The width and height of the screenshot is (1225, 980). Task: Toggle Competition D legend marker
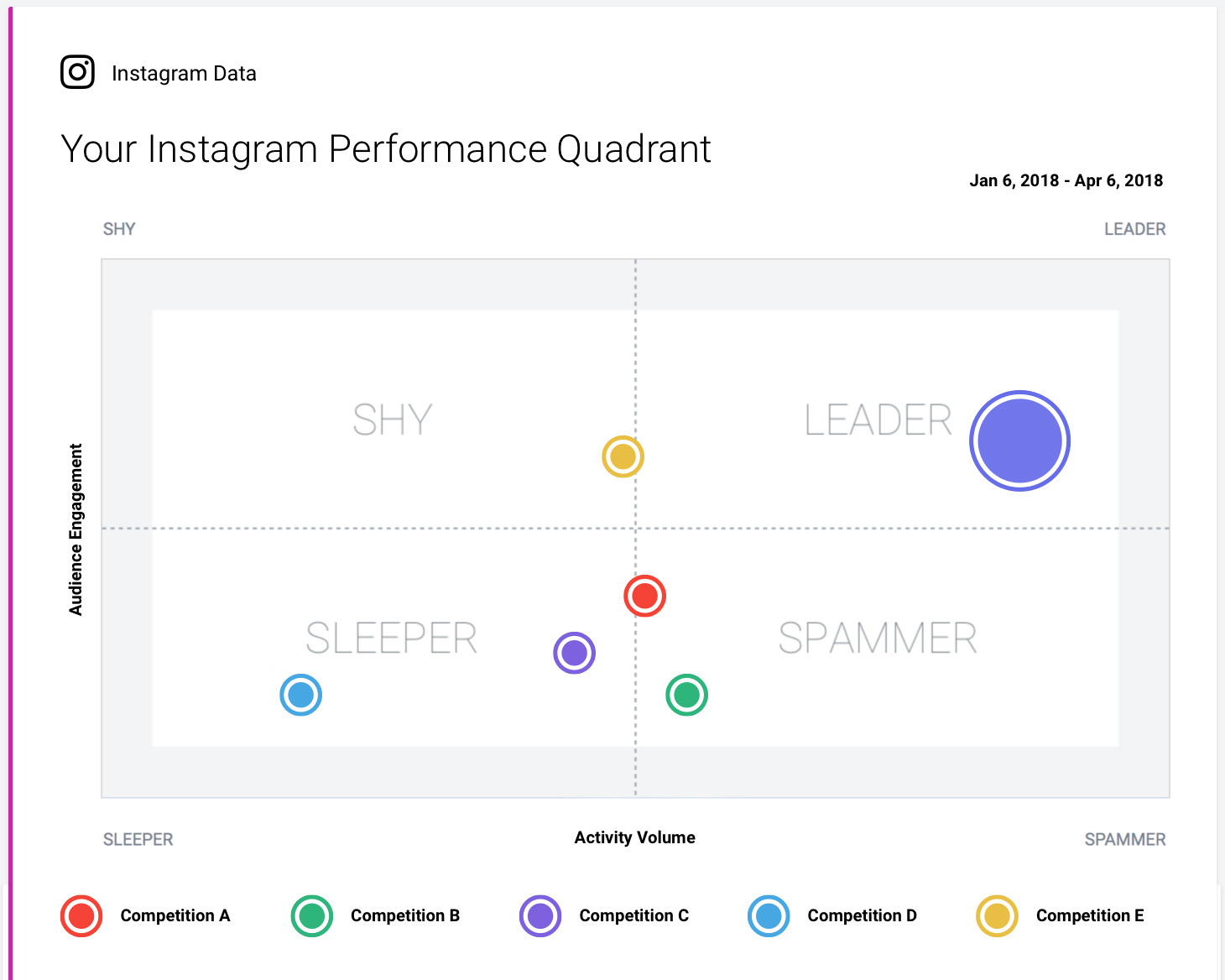769,916
